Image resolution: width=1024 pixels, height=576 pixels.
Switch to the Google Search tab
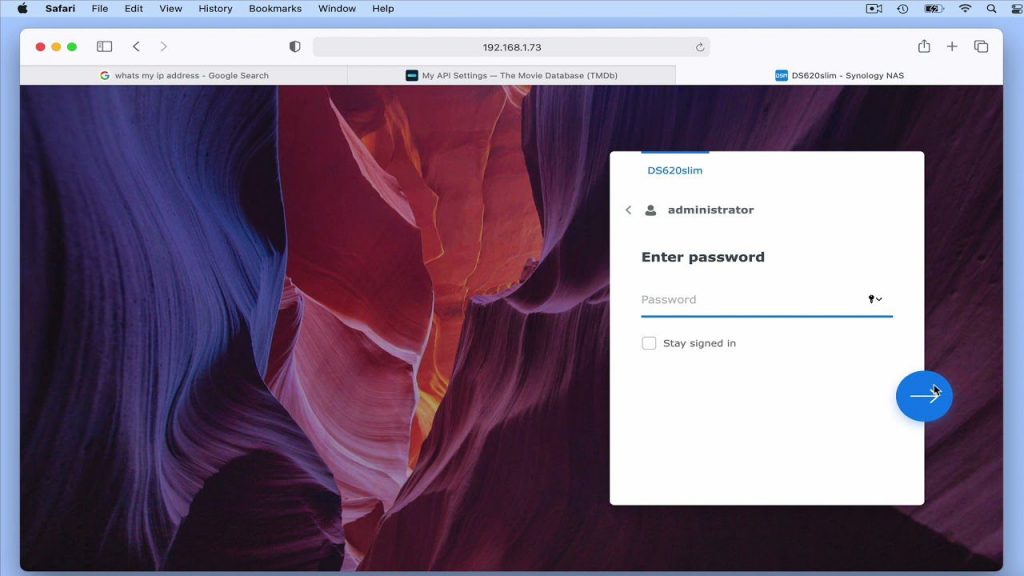184,75
